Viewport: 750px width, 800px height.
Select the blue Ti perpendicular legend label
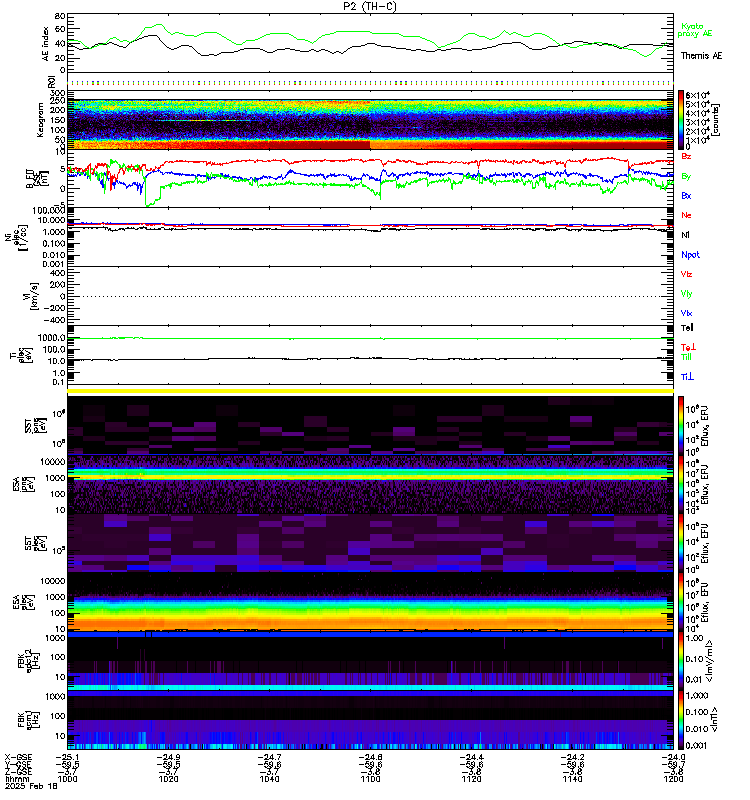coord(687,377)
